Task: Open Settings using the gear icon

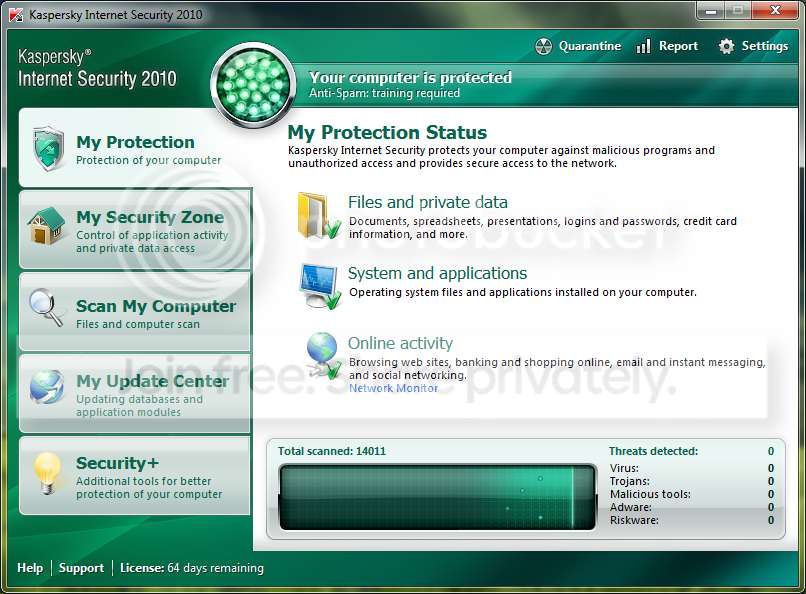Action: (726, 46)
